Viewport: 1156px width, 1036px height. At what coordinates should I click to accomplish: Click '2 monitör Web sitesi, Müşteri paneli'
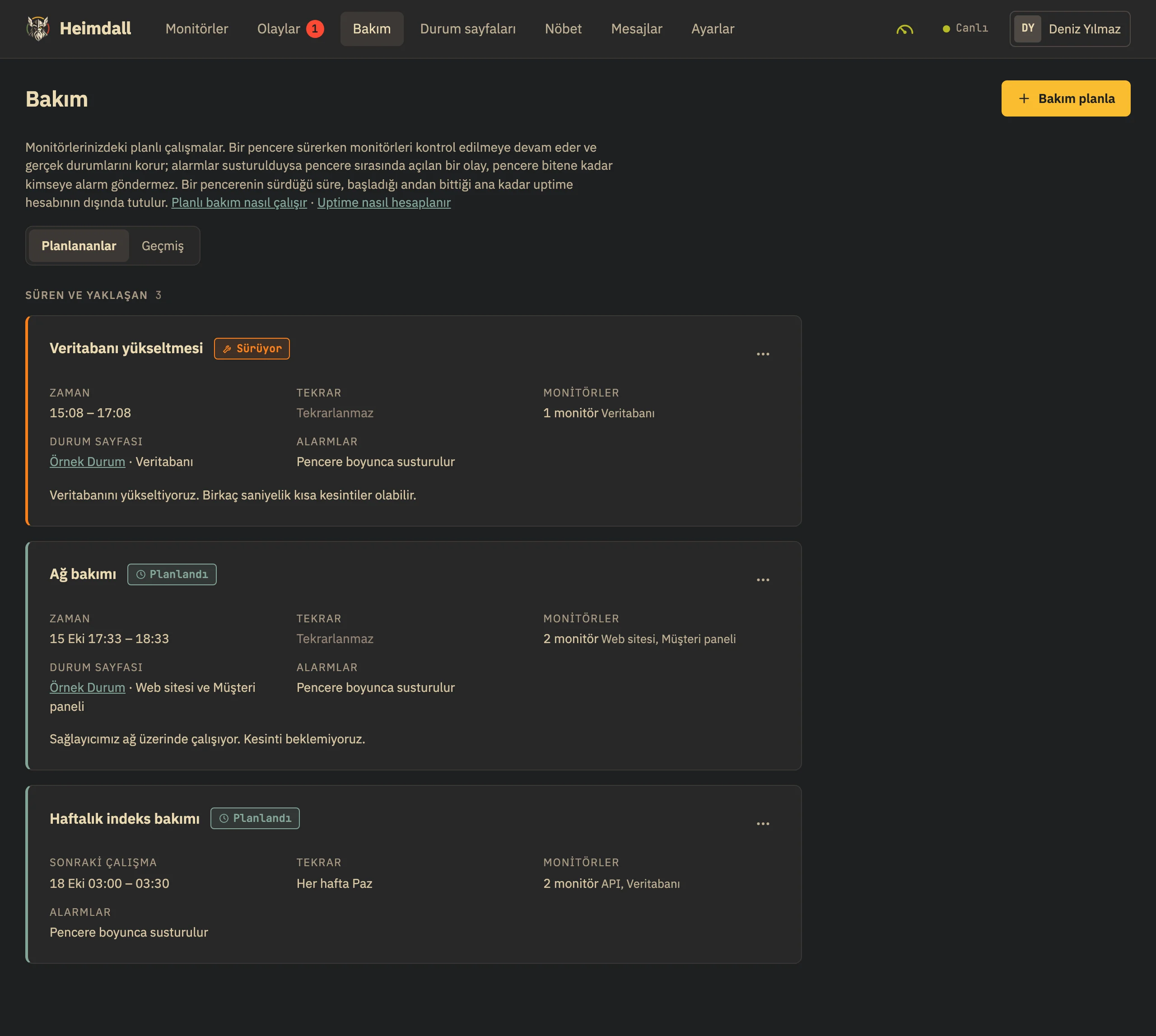click(639, 639)
